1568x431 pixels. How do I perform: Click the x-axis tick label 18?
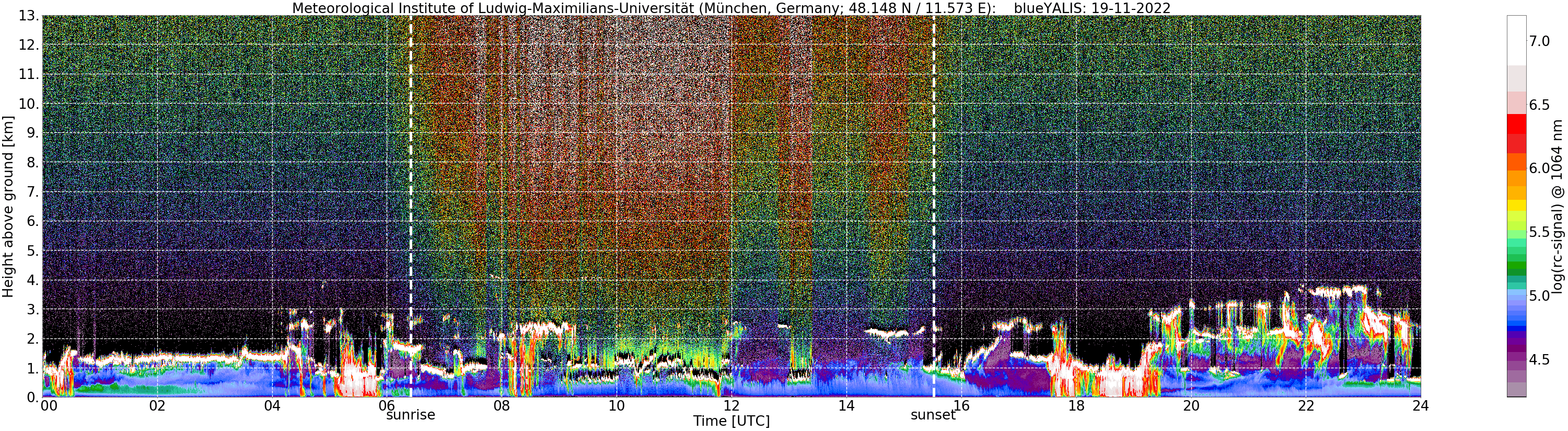(1076, 405)
